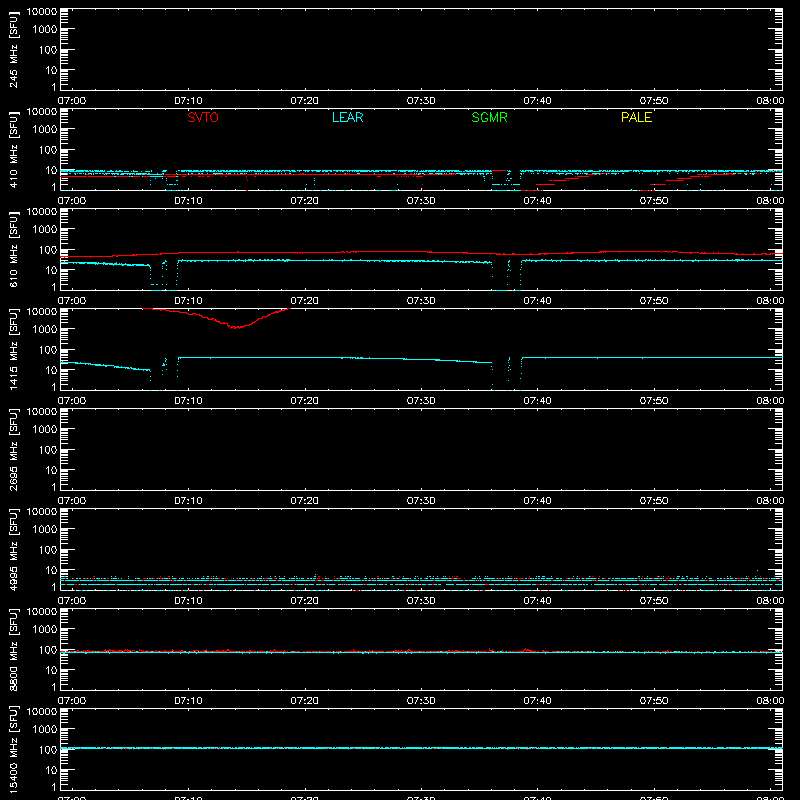The height and width of the screenshot is (800, 800).
Task: Click the yellow PALE station label
Action: [636, 117]
